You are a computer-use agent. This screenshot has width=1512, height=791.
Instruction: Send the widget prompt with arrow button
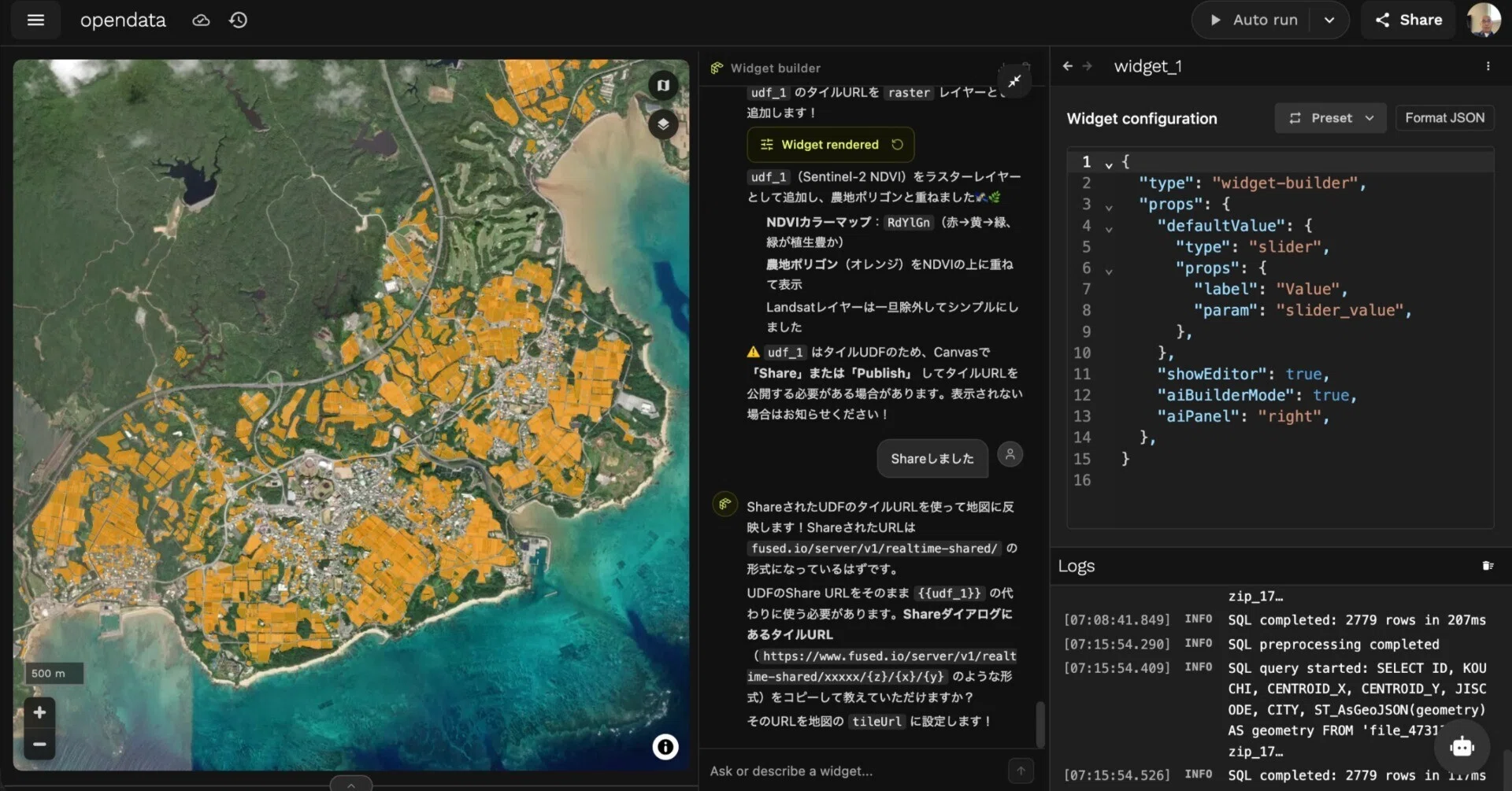tap(1021, 771)
